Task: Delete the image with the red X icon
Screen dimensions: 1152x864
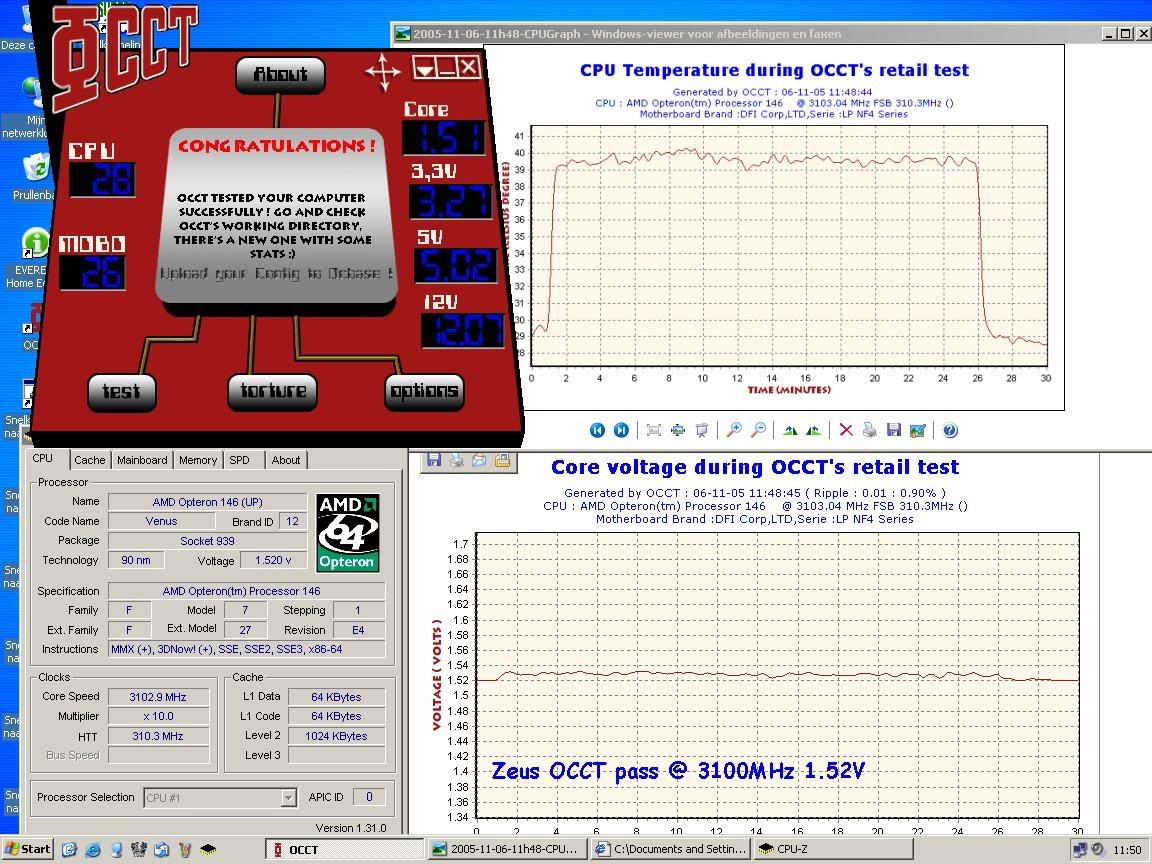Action: pyautogui.click(x=846, y=431)
